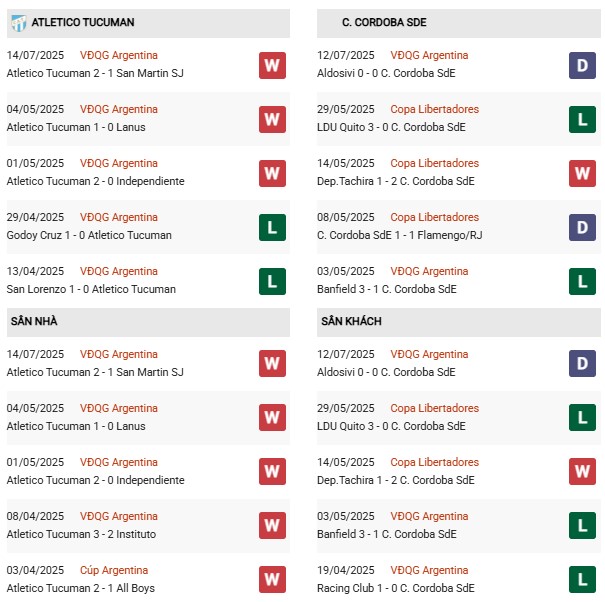
Task: Click W badge for Dep.Tachira match under SÂN KHÁCH
Action: (x=582, y=472)
